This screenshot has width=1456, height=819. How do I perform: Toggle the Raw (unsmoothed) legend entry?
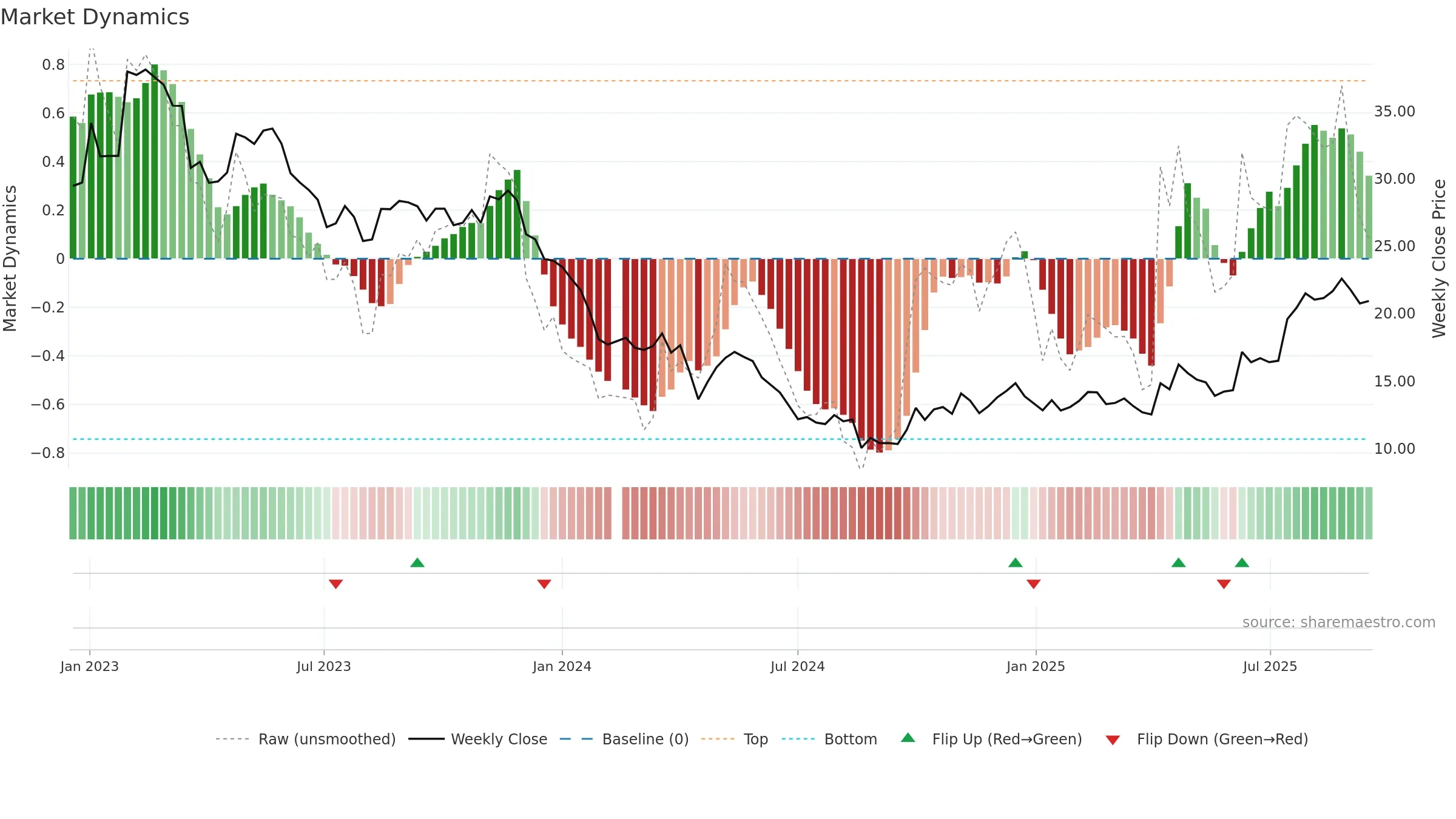coord(305,739)
